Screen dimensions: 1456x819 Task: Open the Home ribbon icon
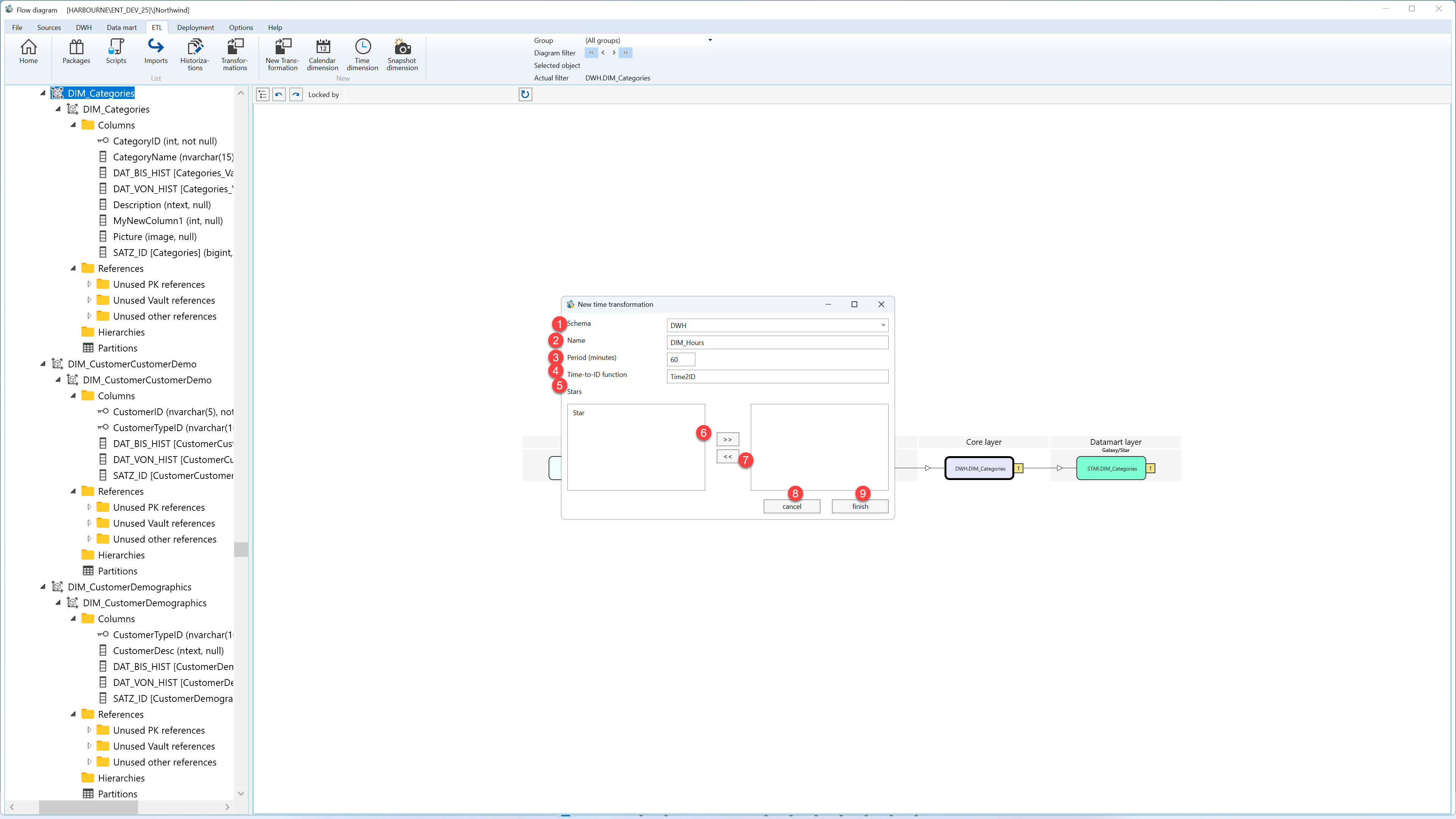[x=28, y=52]
